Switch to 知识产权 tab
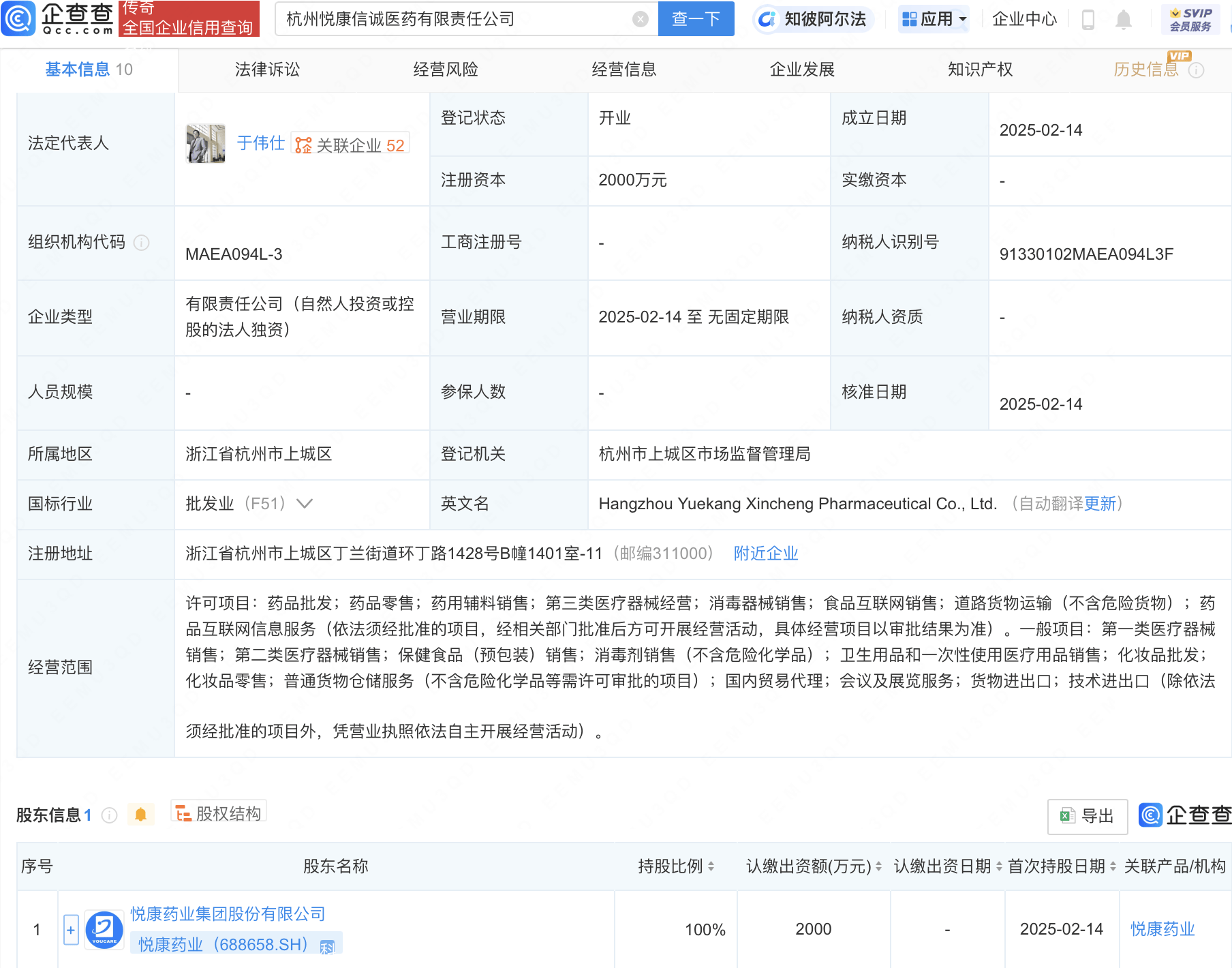The width and height of the screenshot is (1232, 968). coord(980,70)
